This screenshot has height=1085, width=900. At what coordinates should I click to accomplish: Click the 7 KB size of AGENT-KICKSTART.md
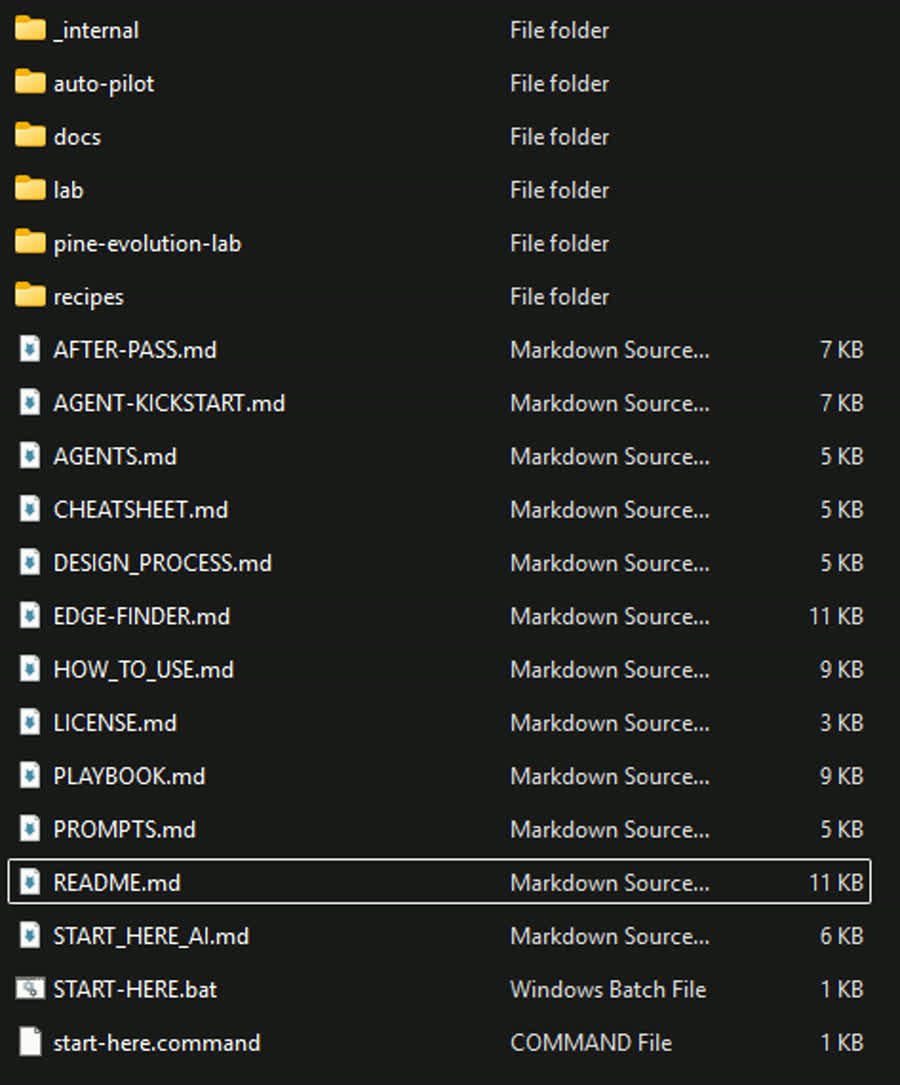pyautogui.click(x=842, y=403)
